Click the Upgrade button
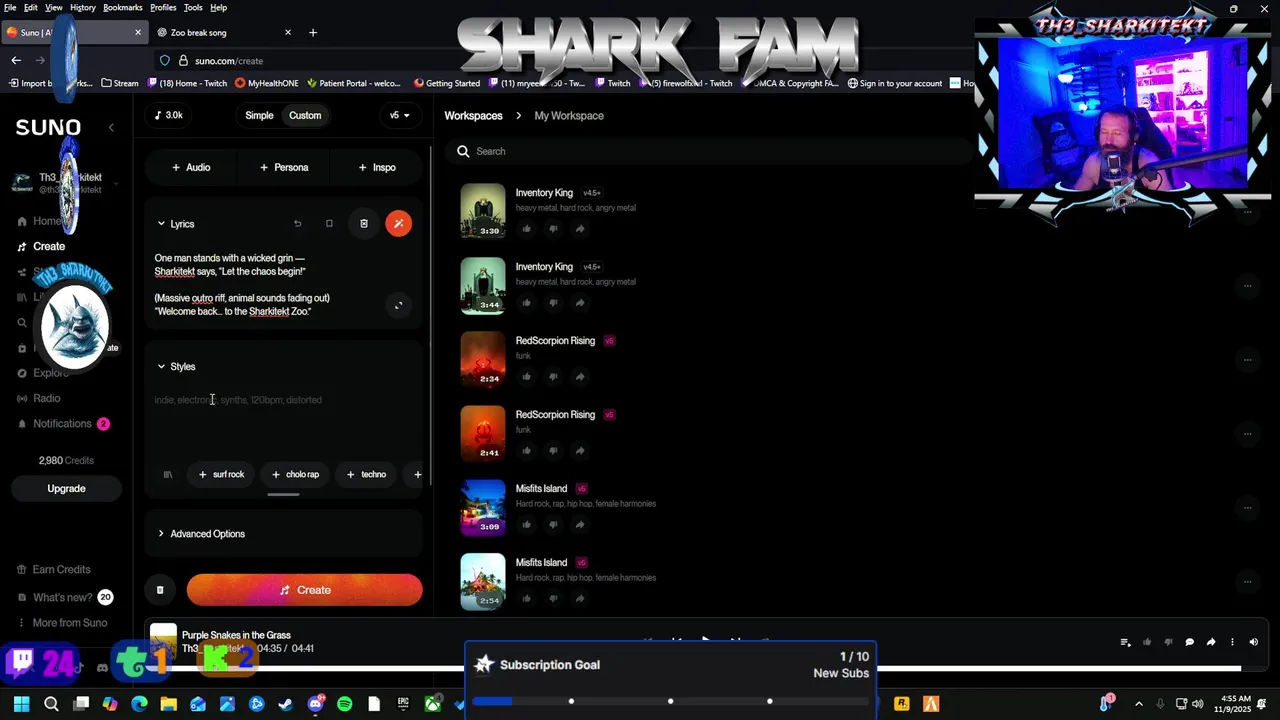The image size is (1280, 720). pos(66,489)
